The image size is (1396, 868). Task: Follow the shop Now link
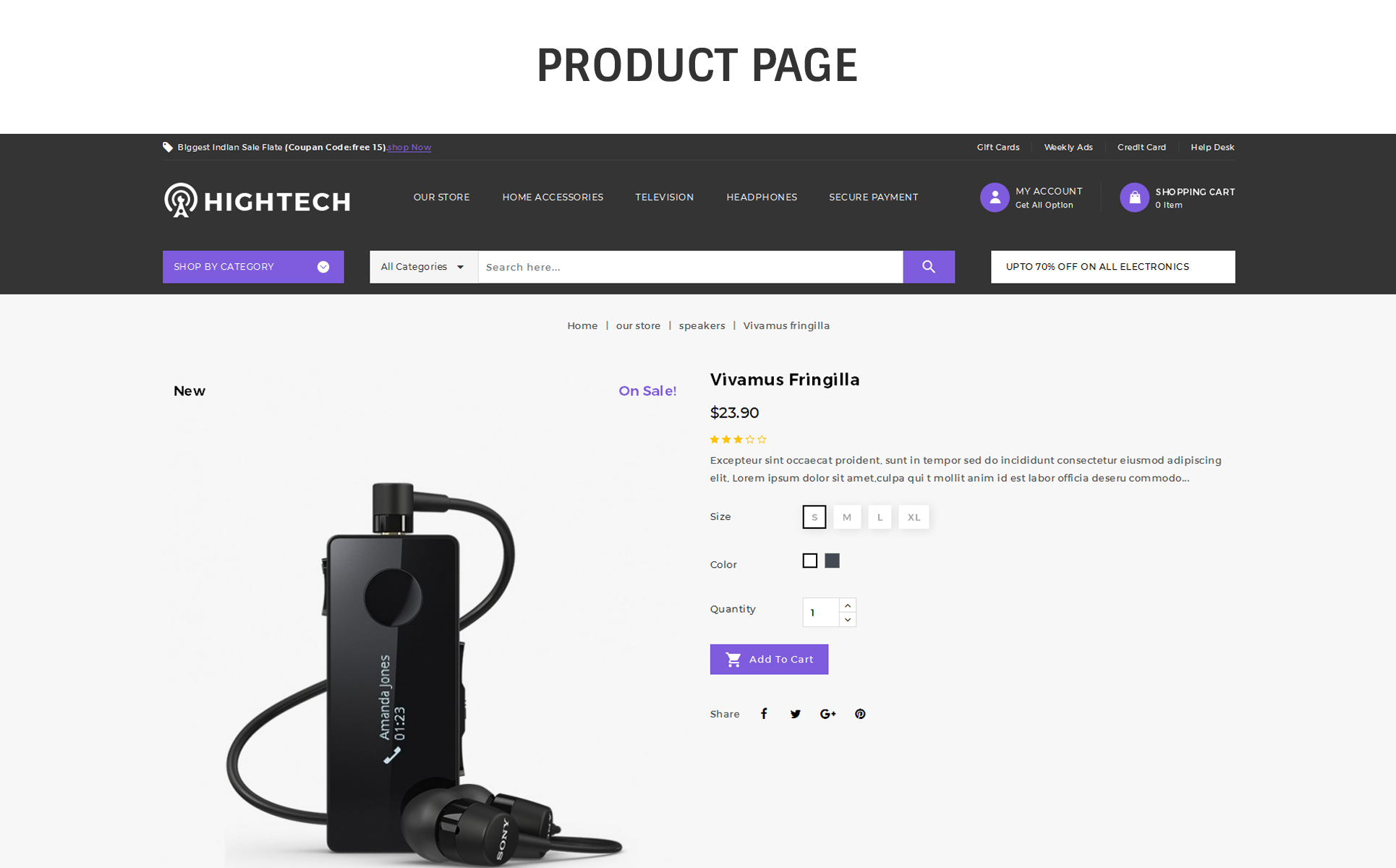pyautogui.click(x=409, y=148)
